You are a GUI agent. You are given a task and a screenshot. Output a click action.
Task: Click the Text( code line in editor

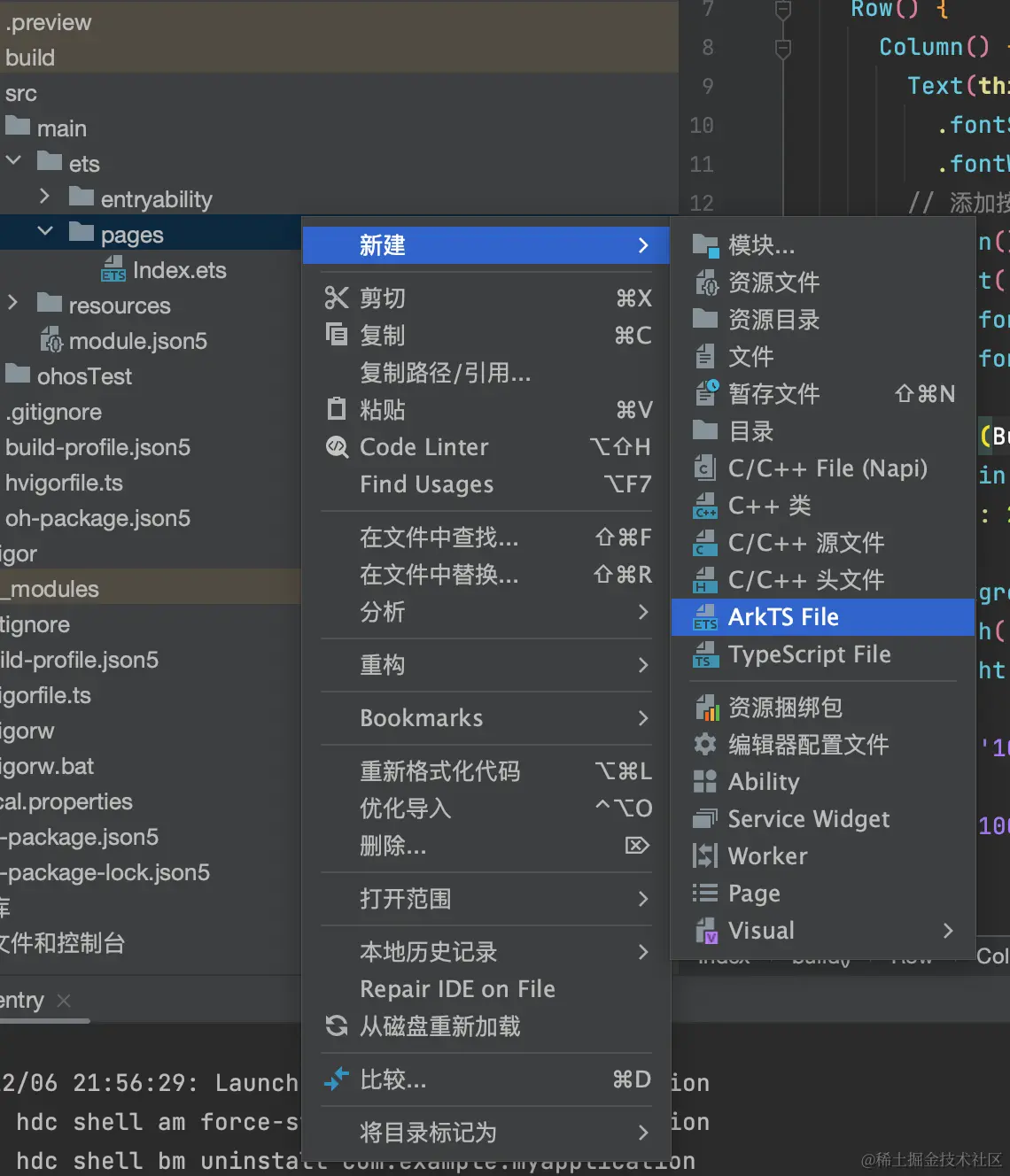pos(957,86)
